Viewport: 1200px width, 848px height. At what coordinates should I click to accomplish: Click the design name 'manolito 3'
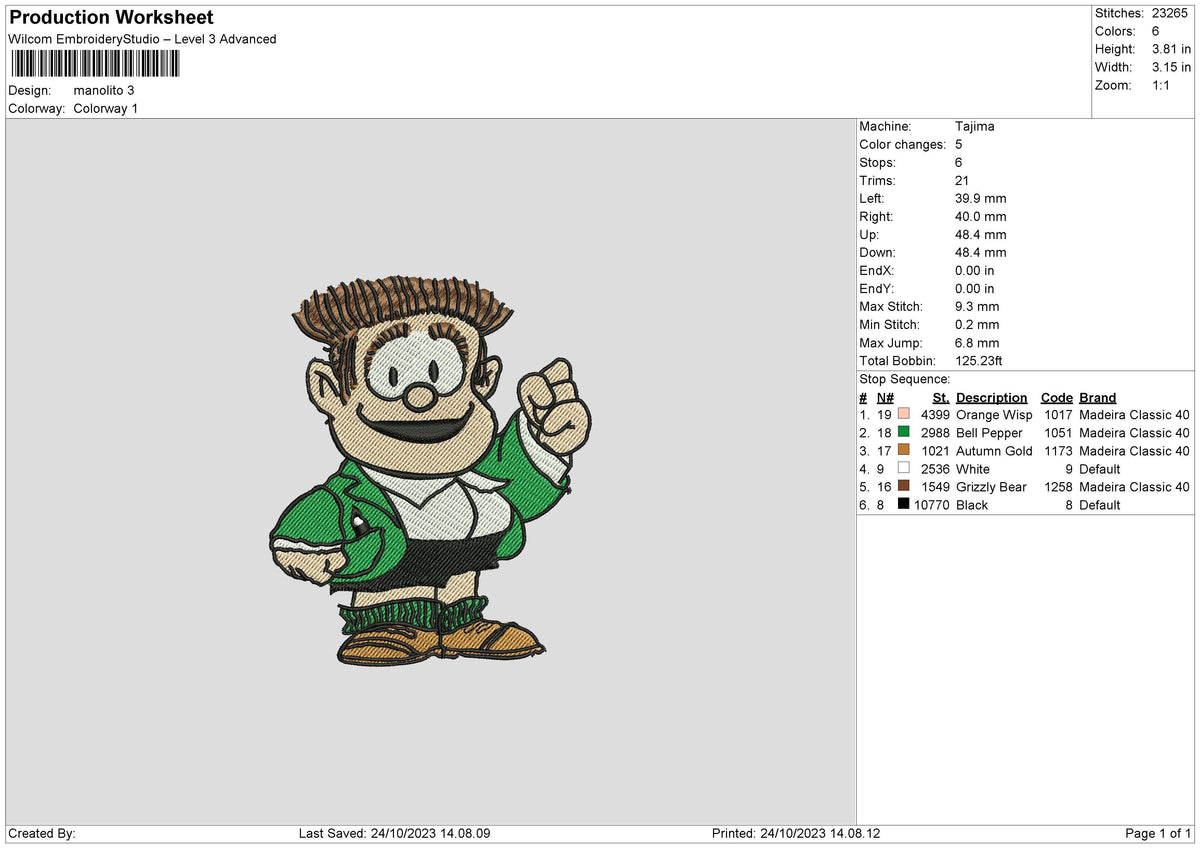pyautogui.click(x=104, y=90)
